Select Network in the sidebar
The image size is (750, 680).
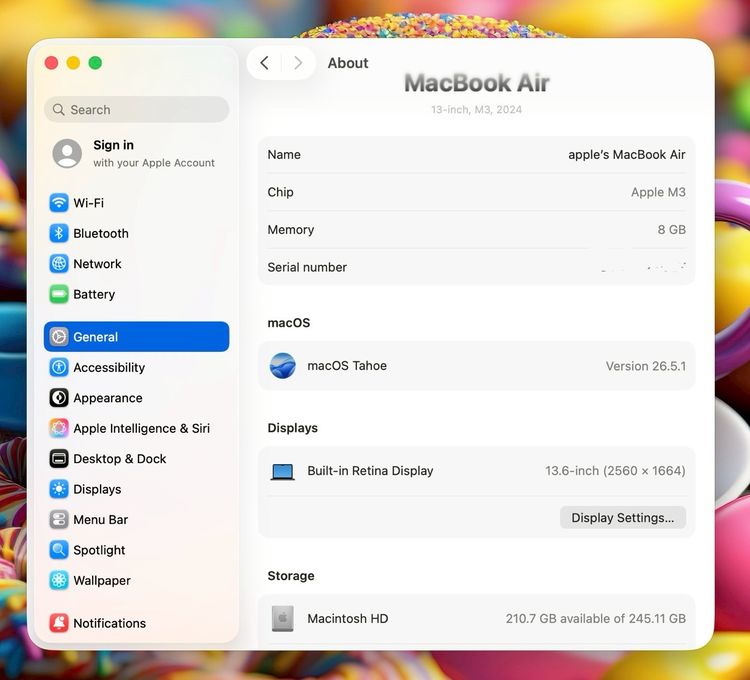click(x=136, y=263)
